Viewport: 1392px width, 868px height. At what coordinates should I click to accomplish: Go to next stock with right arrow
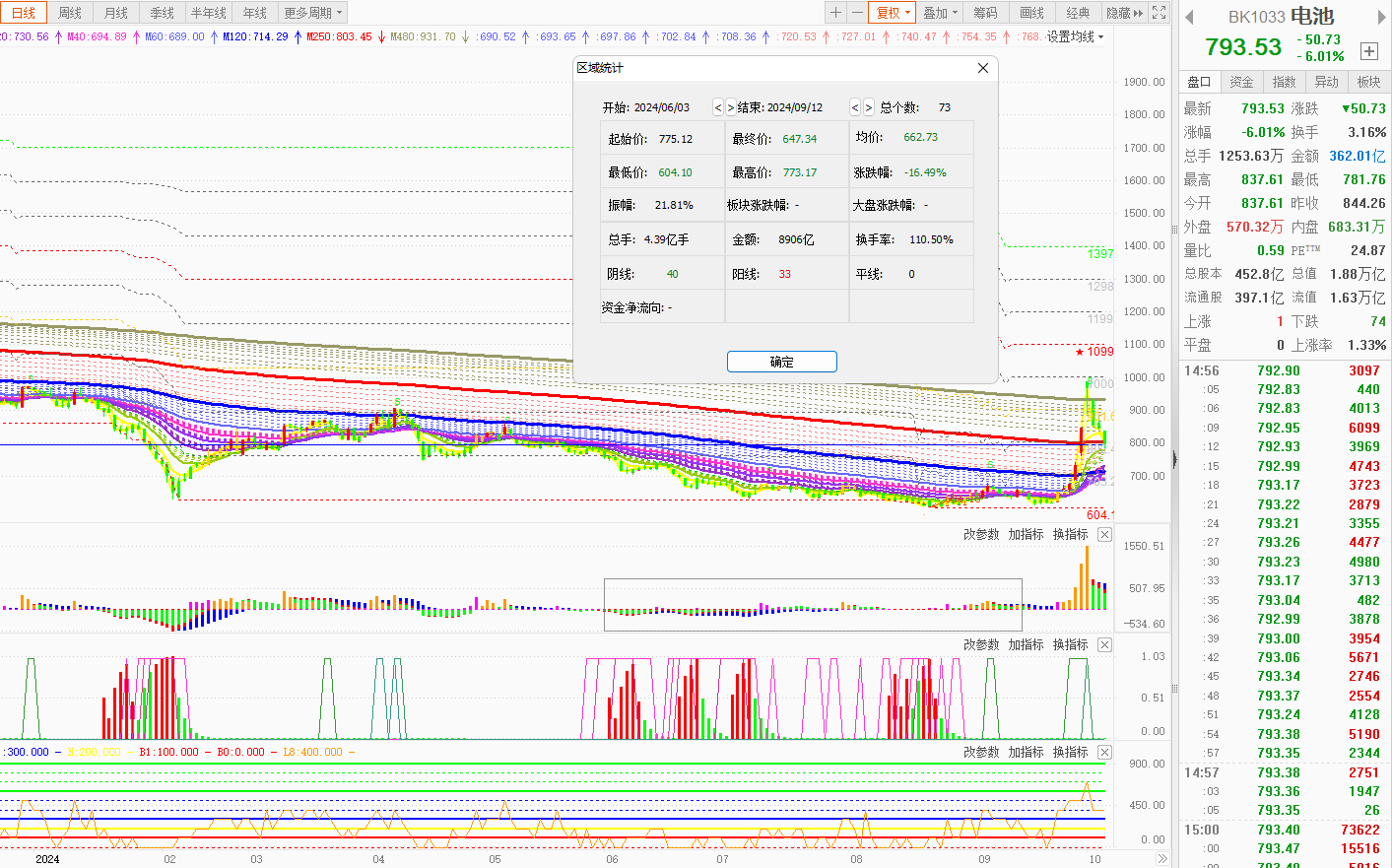pyautogui.click(x=1381, y=17)
